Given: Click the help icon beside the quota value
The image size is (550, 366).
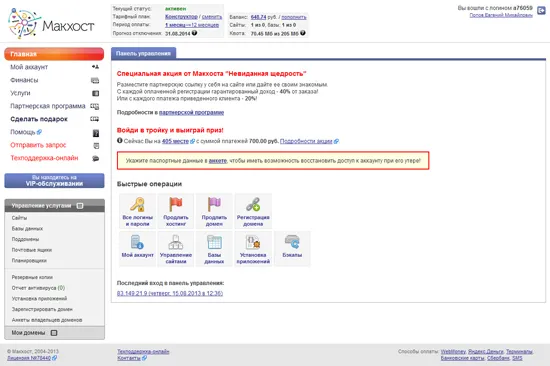Looking at the screenshot, I should [x=303, y=33].
